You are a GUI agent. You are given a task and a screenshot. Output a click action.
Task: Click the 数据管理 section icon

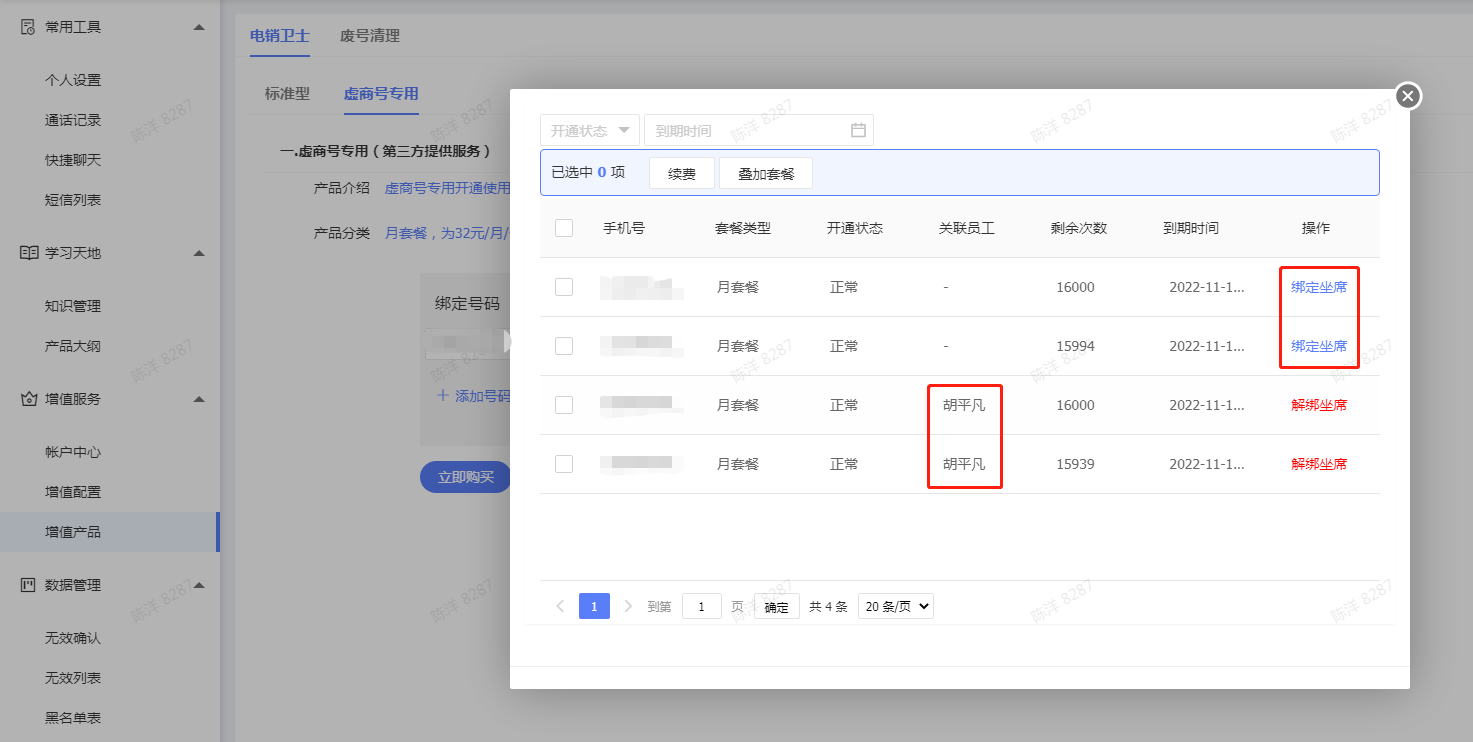[x=28, y=585]
